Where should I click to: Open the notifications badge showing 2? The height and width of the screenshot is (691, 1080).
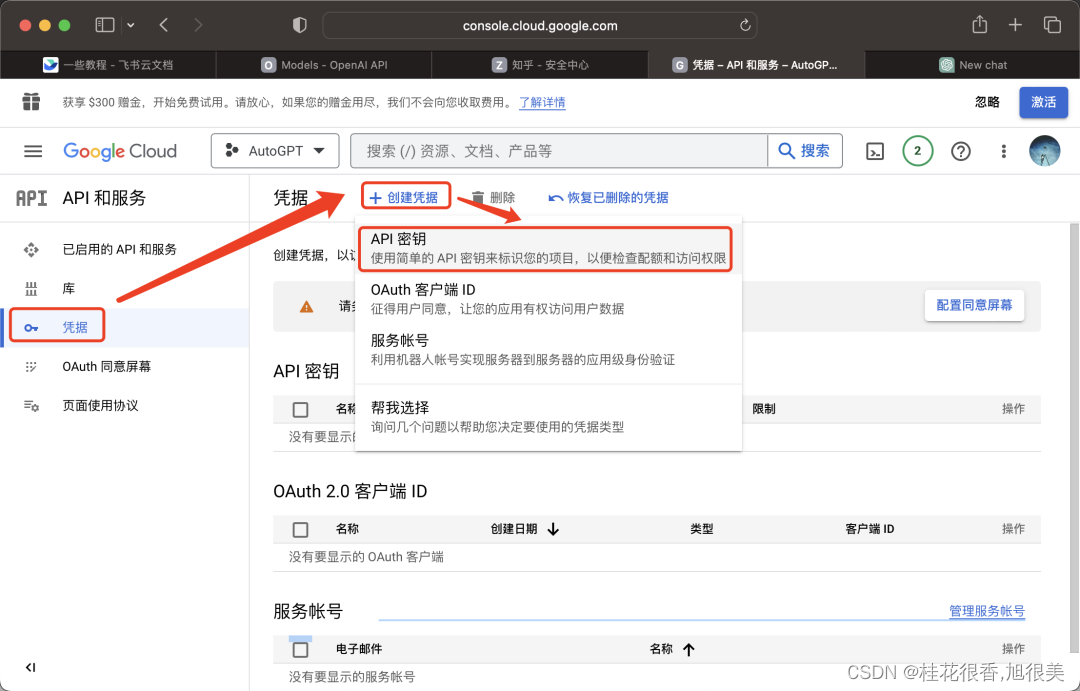(917, 151)
